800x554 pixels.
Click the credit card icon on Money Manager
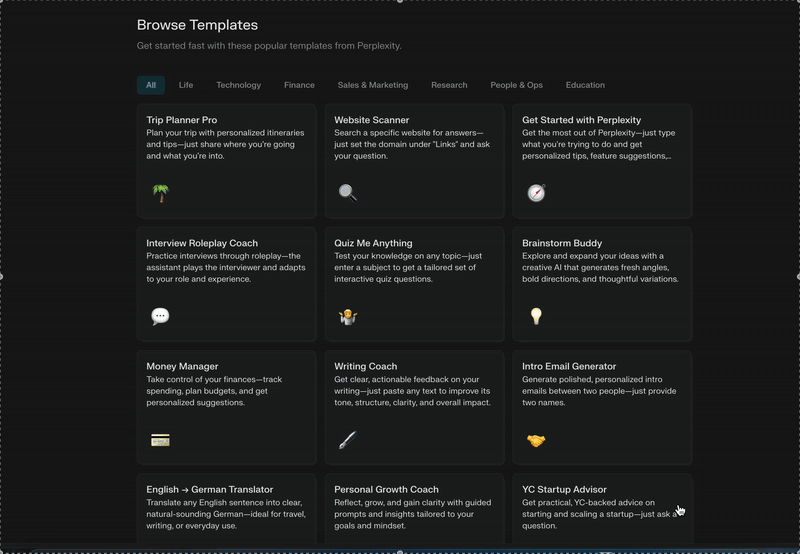point(160,440)
